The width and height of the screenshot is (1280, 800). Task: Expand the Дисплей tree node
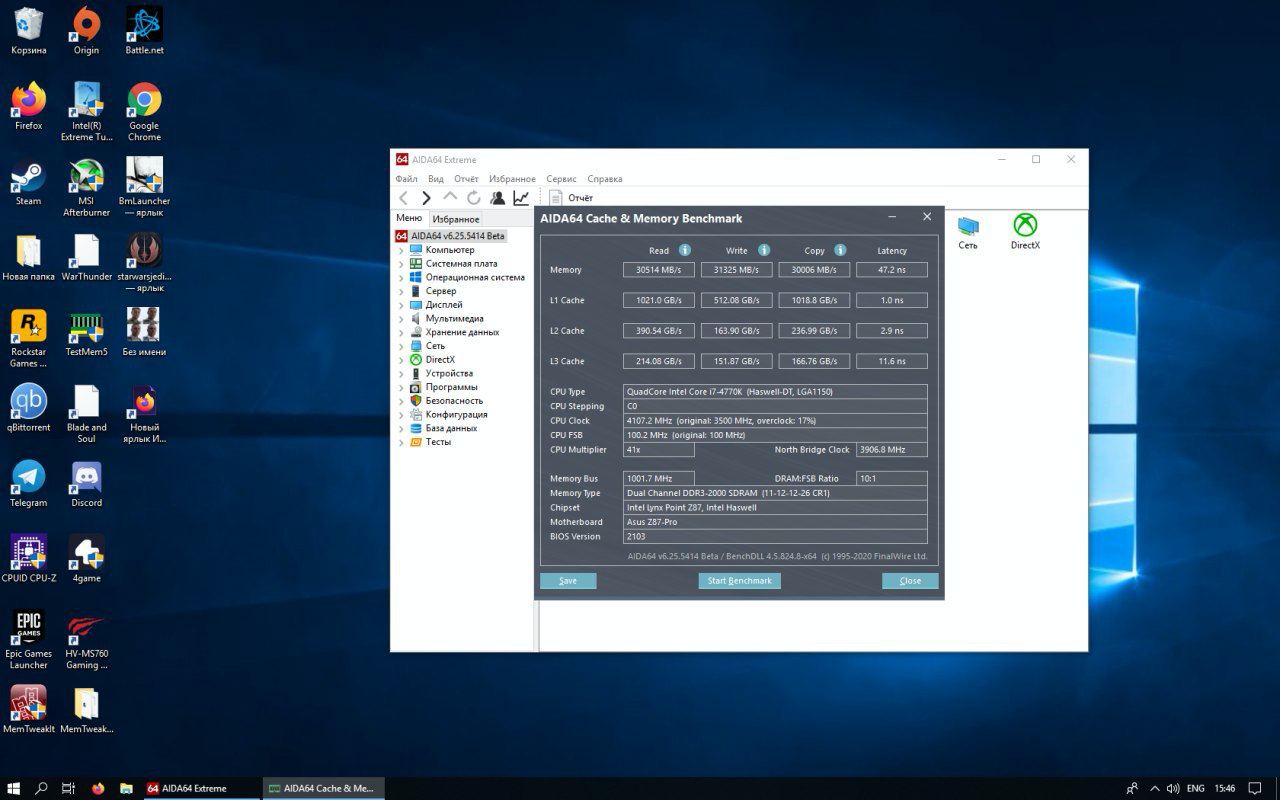point(402,305)
